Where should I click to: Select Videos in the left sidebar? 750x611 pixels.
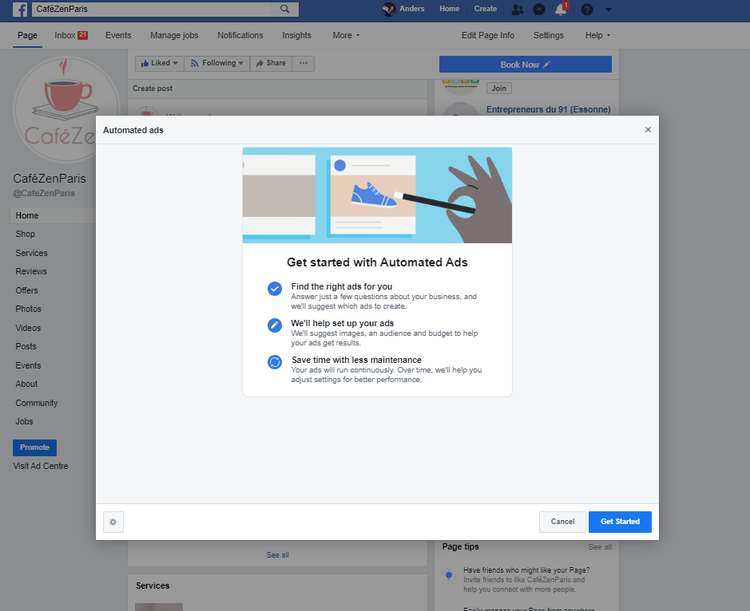[28, 328]
